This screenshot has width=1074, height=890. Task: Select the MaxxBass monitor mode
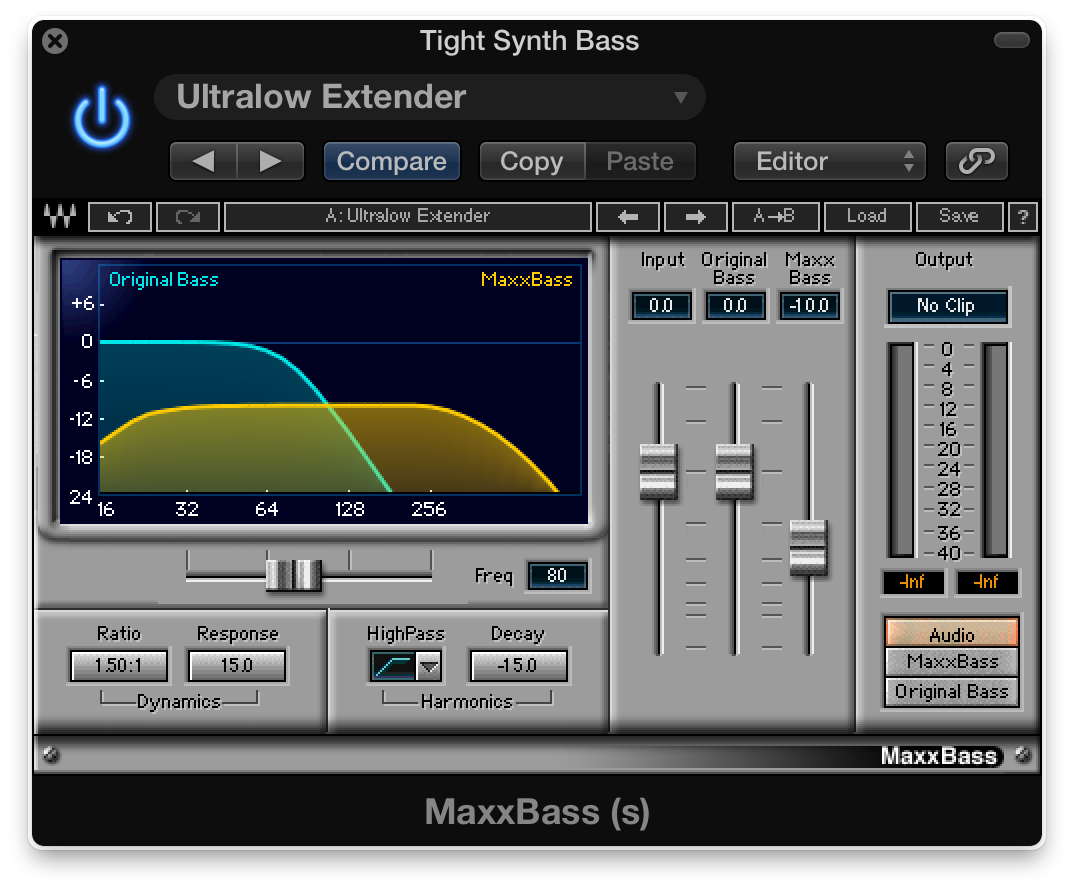click(952, 662)
